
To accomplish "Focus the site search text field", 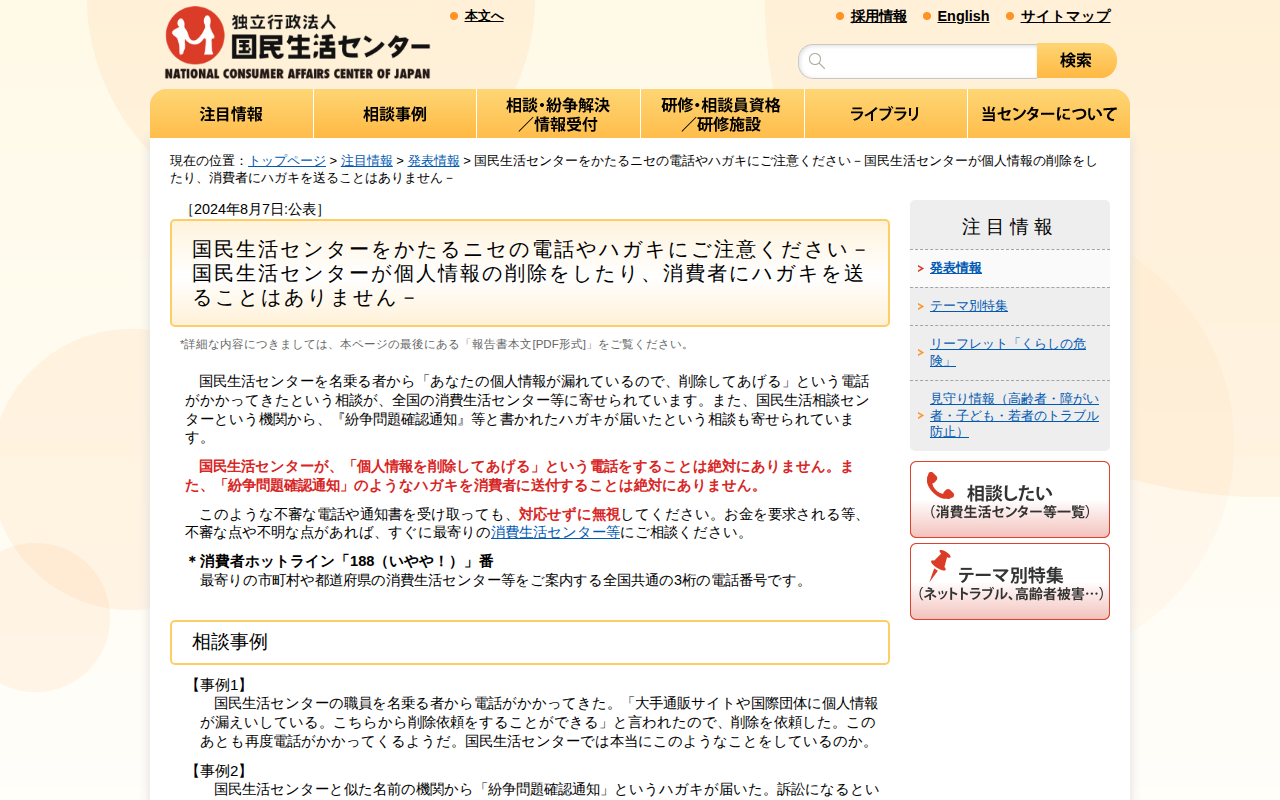I will [918, 61].
